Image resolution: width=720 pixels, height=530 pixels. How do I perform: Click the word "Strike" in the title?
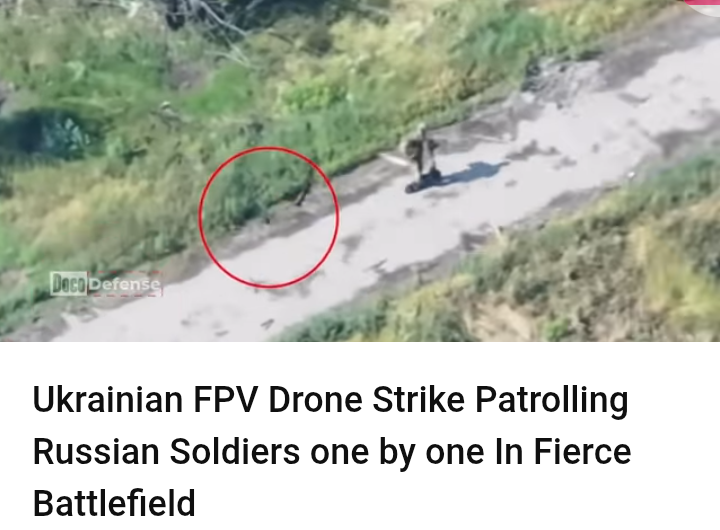(418, 400)
